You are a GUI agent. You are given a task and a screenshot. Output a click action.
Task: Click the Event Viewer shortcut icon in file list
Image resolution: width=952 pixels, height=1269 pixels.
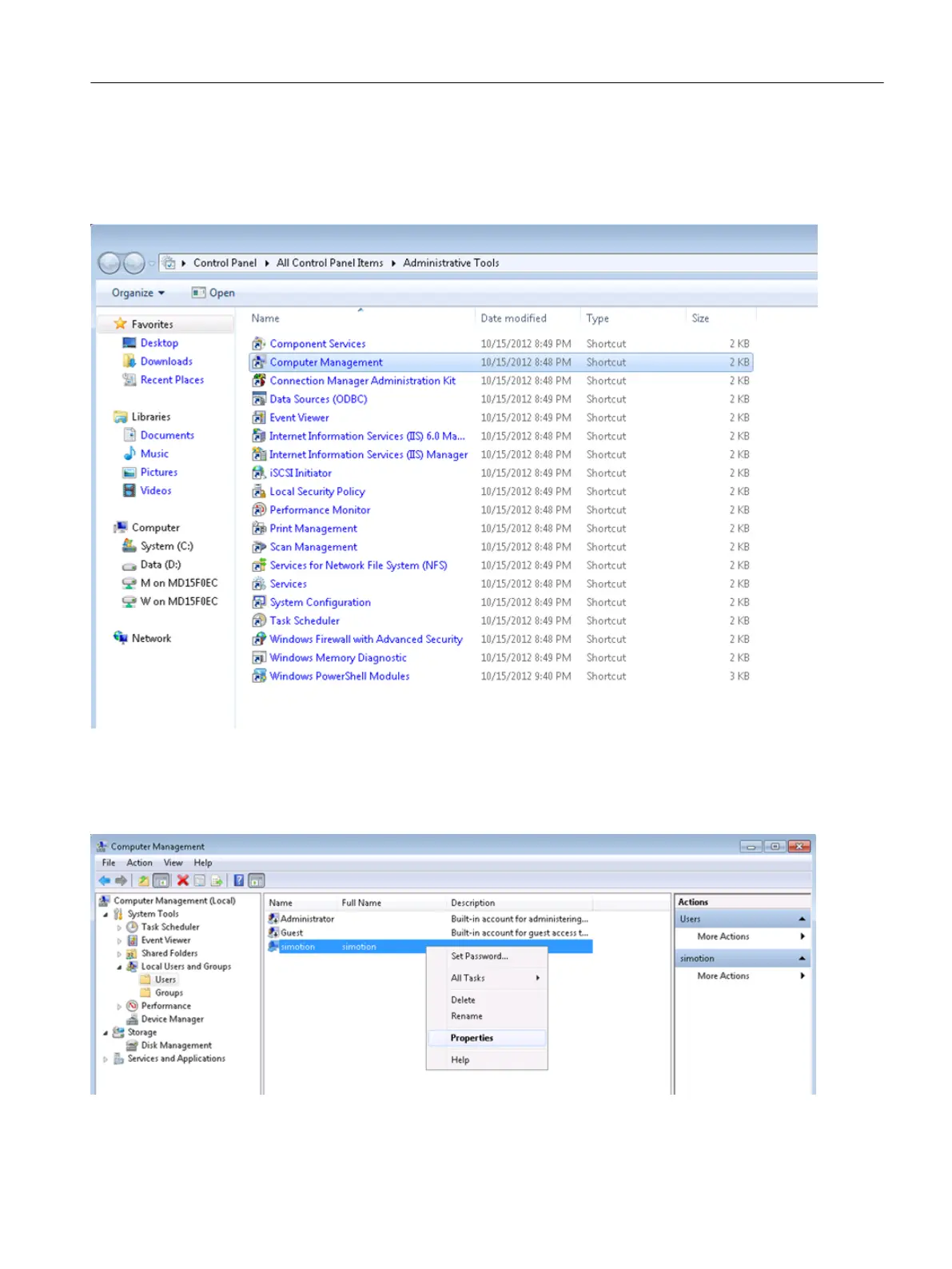coord(259,417)
